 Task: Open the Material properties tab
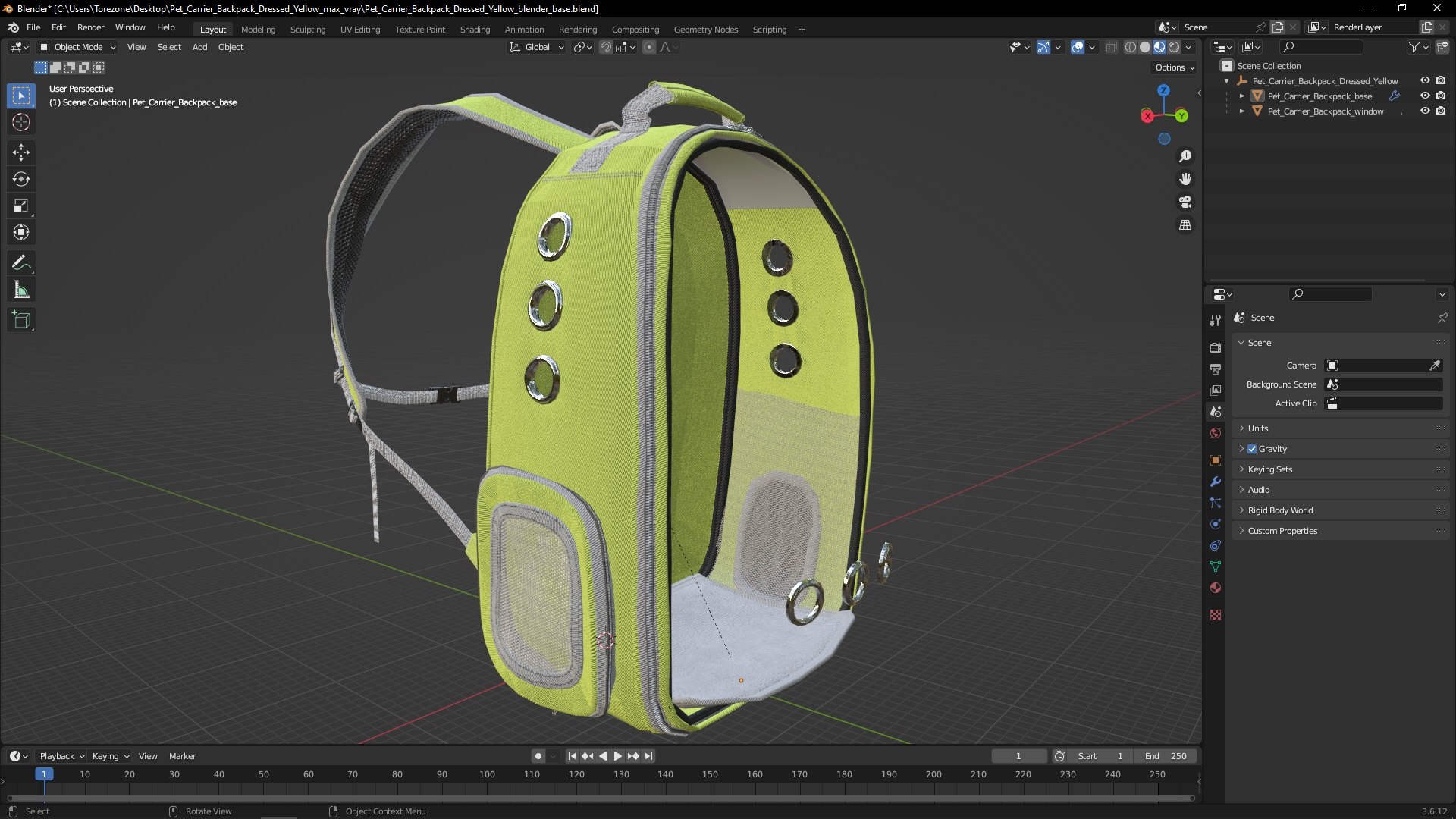pos(1216,588)
